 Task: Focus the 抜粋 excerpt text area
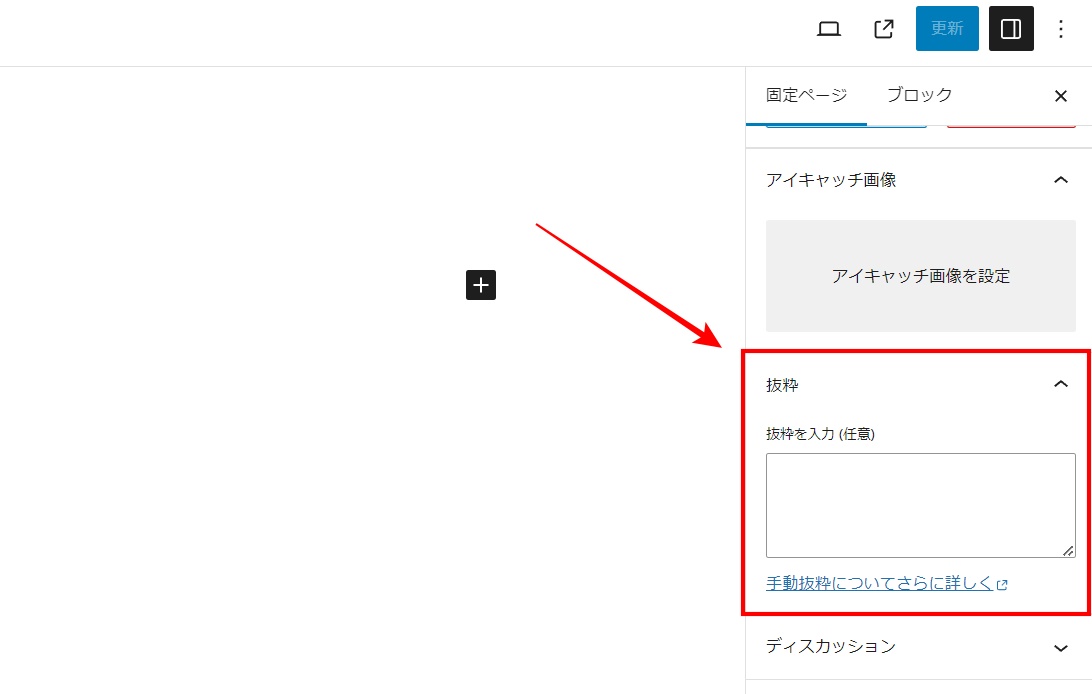point(920,505)
